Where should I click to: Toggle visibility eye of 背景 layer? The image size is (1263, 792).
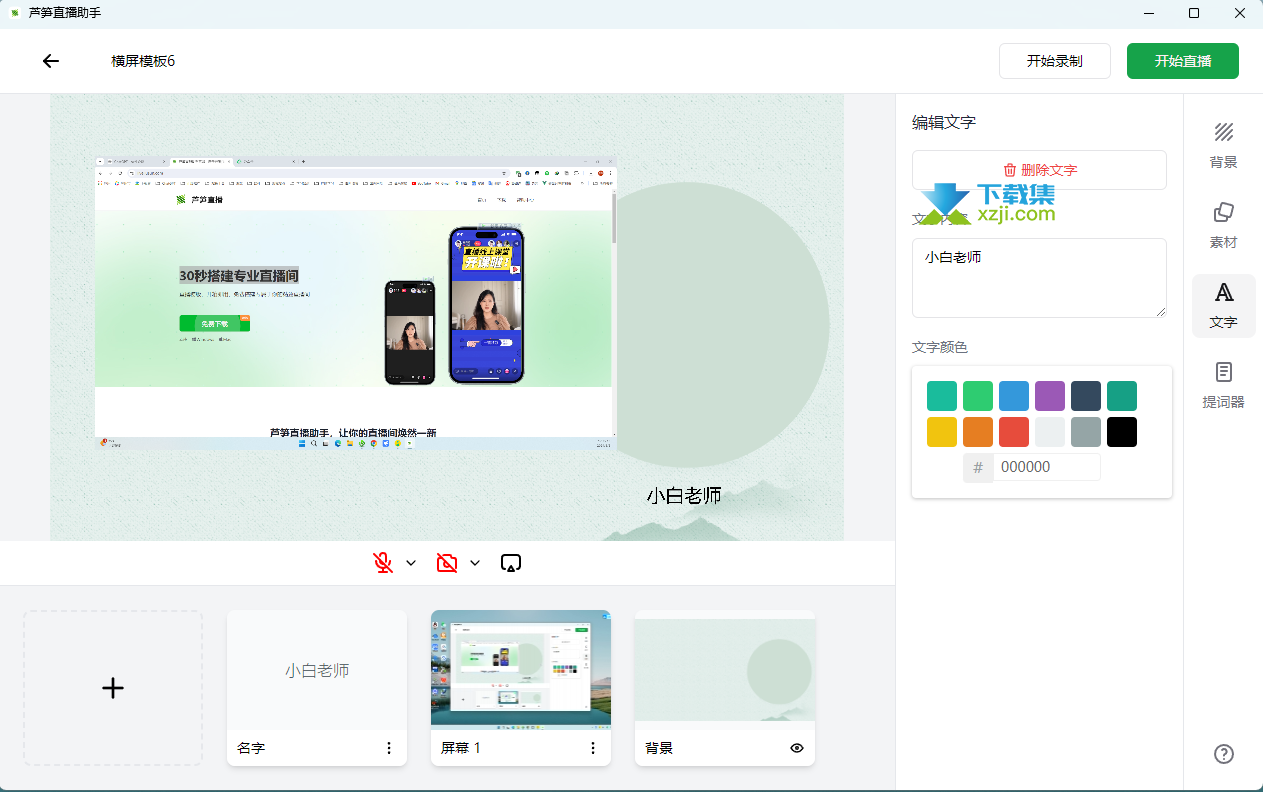coord(797,748)
